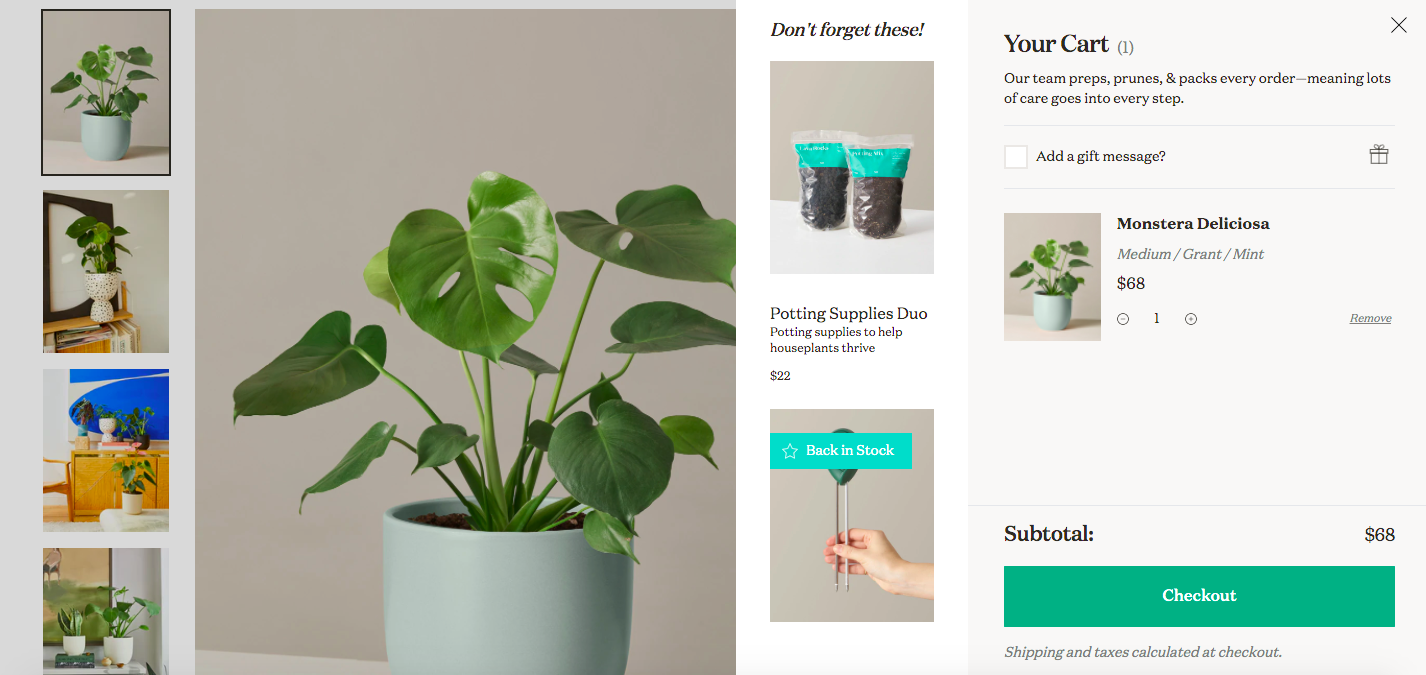Click the Add a gift message label
This screenshot has width=1426, height=675.
point(1101,157)
